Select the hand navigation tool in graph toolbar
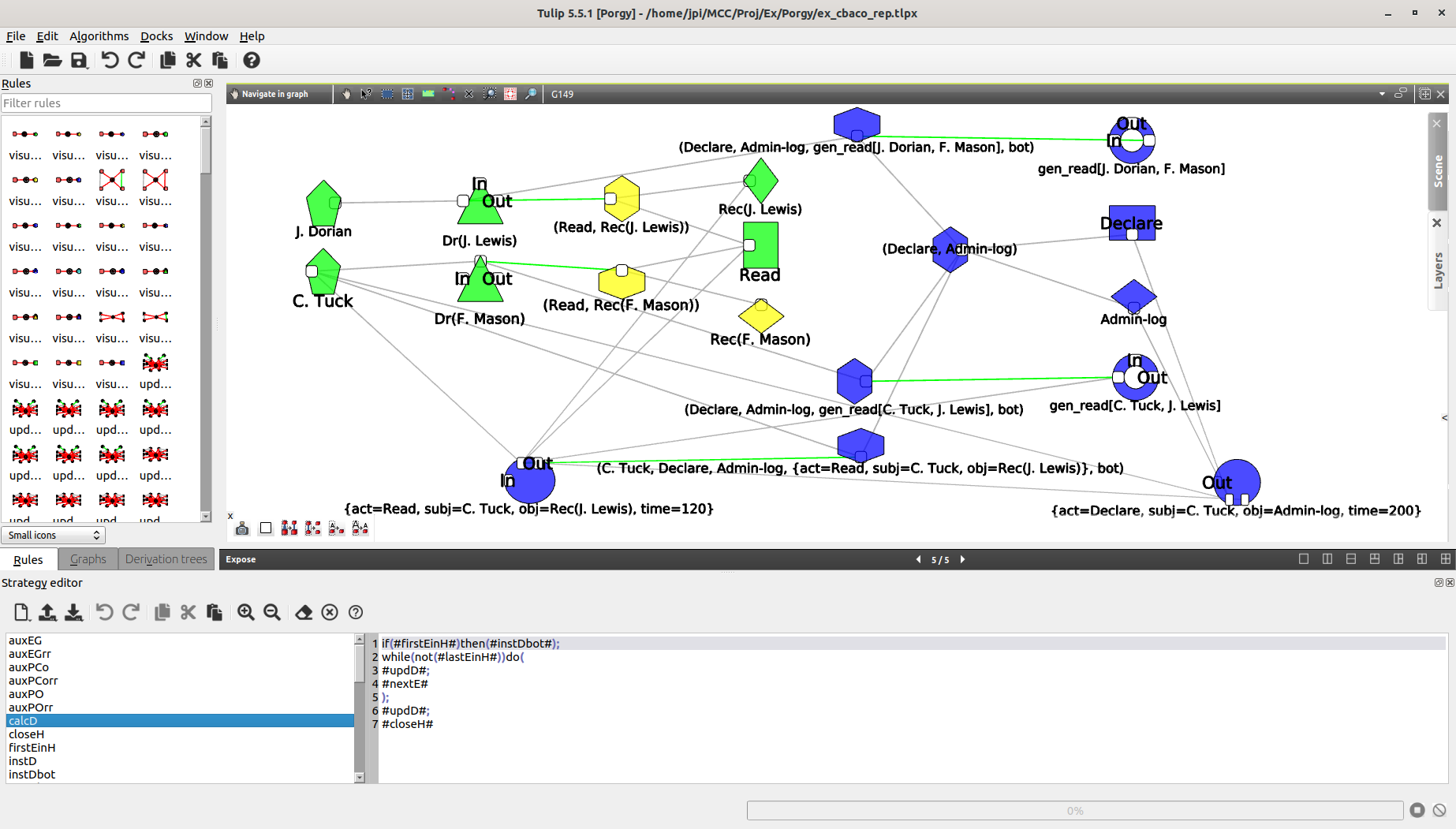Image resolution: width=1456 pixels, height=829 pixels. [x=346, y=94]
